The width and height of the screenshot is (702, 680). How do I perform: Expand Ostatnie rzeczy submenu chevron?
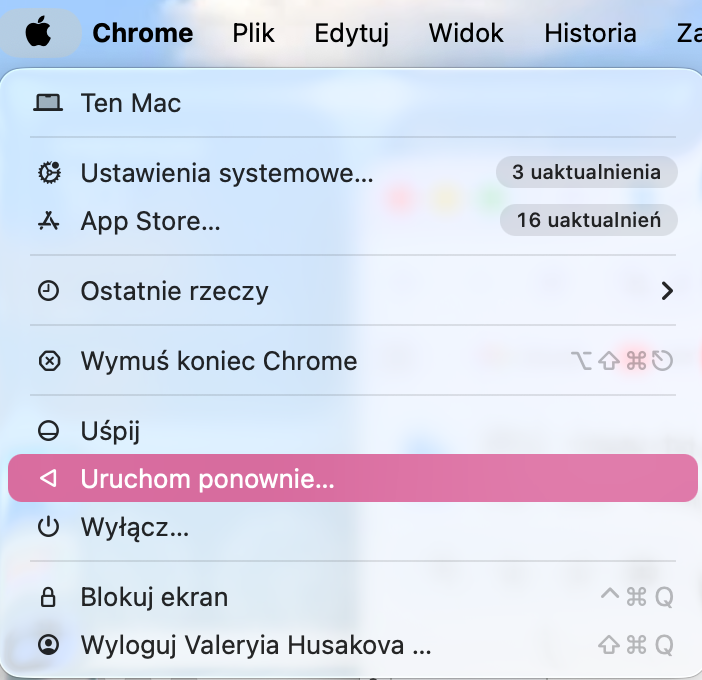click(667, 291)
